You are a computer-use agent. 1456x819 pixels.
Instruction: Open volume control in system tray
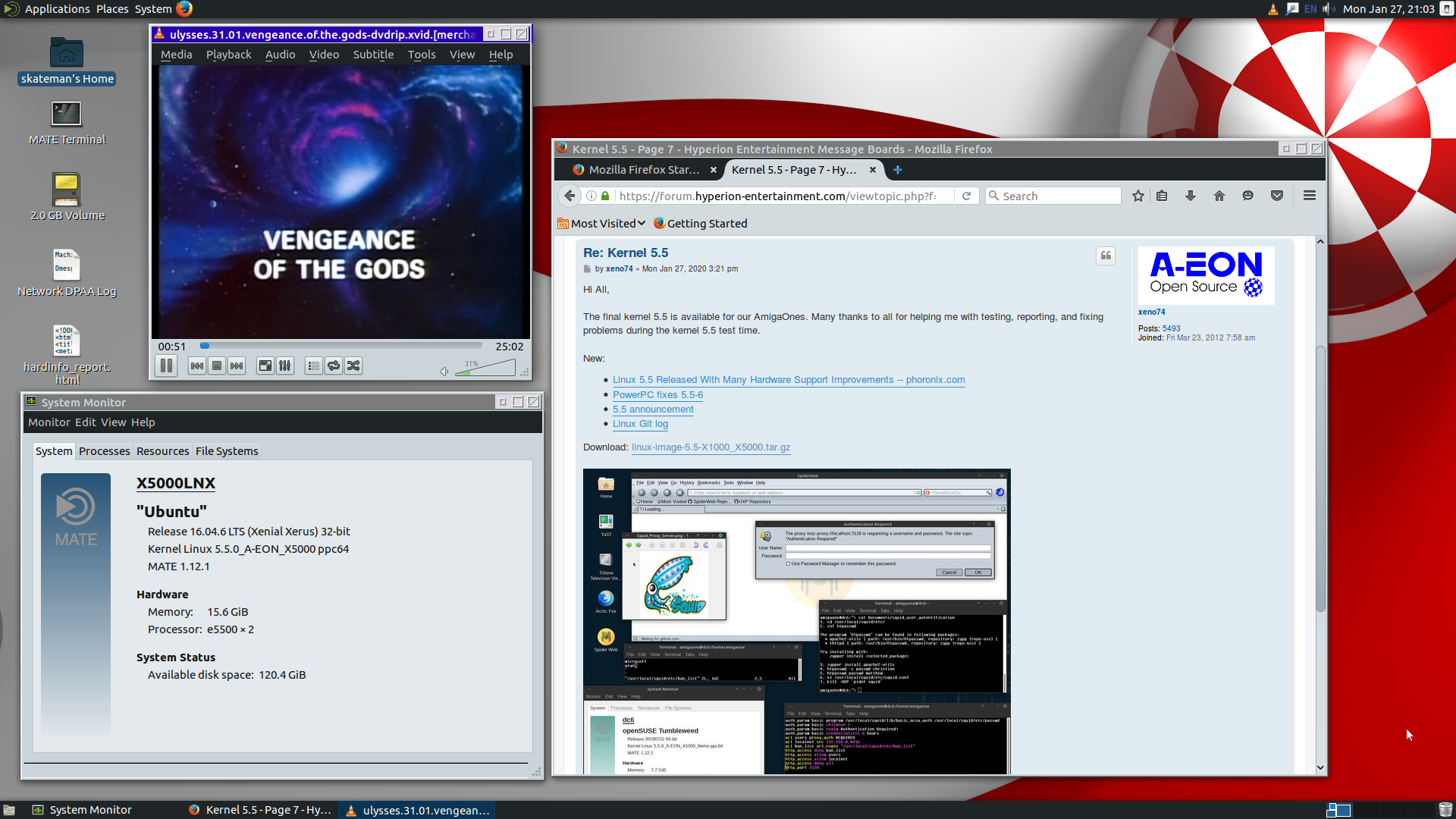pyautogui.click(x=1329, y=9)
